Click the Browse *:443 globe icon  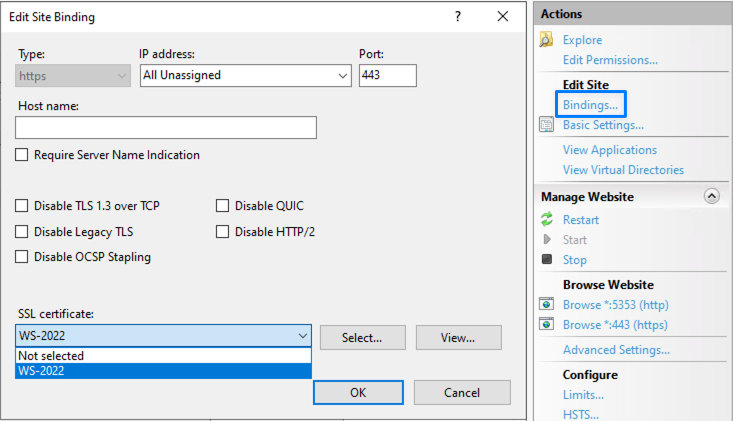pyautogui.click(x=546, y=325)
